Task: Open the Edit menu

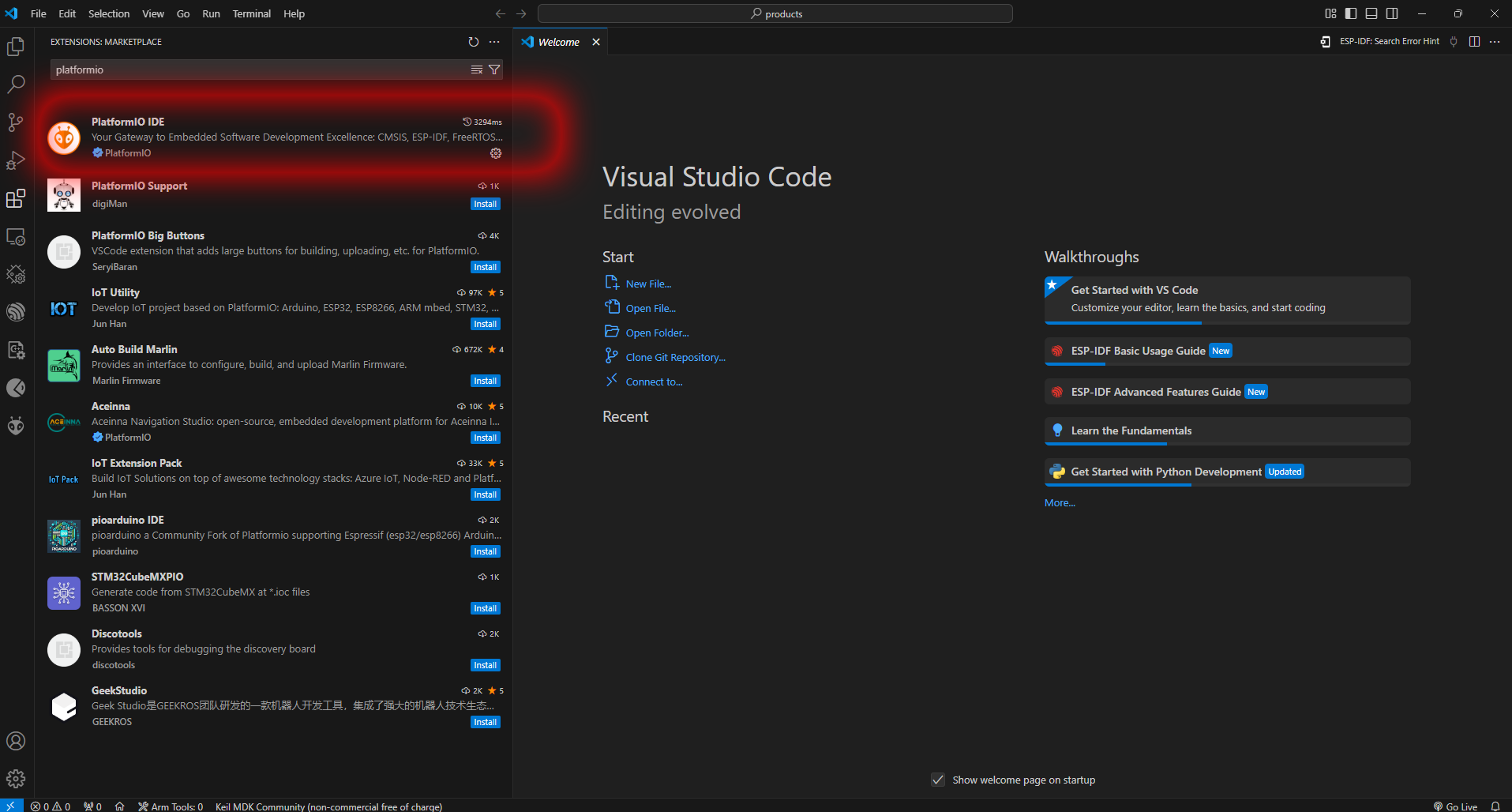Action: coord(67,13)
